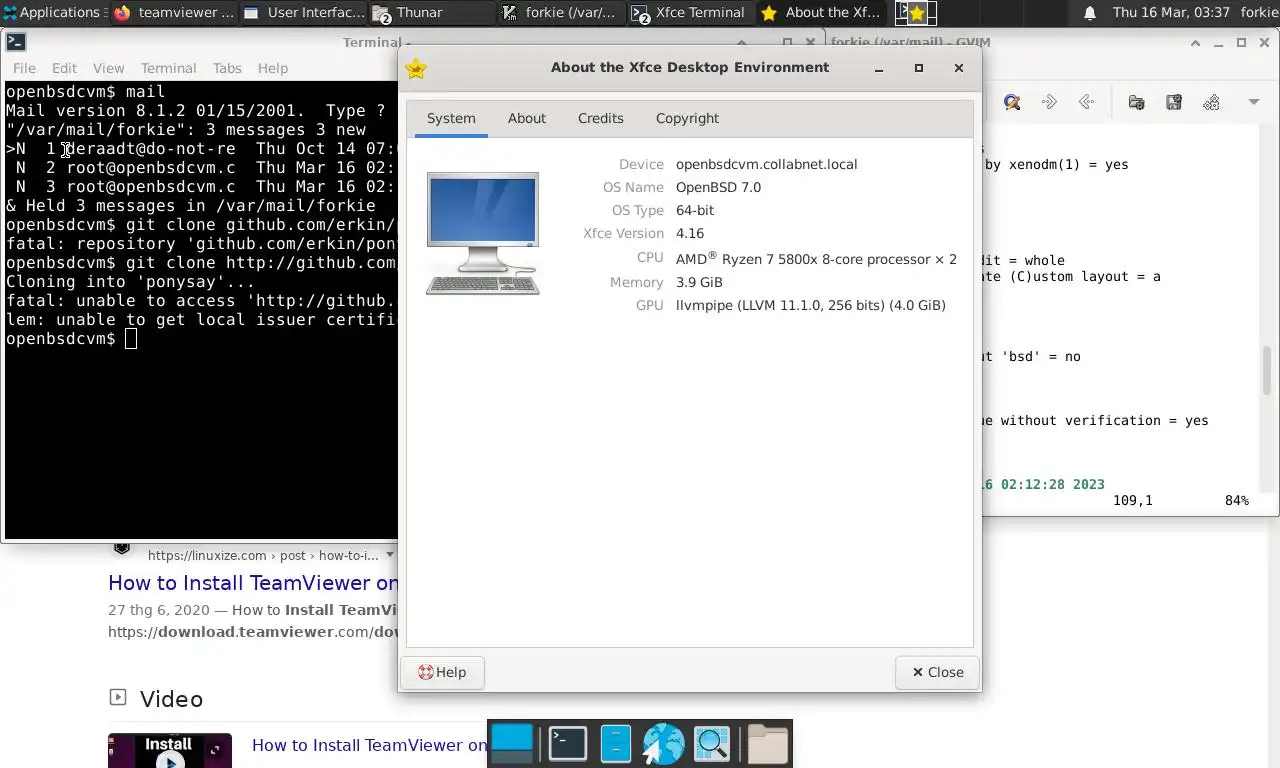The height and width of the screenshot is (768, 1280).
Task: Launch File Manager cabinet icon in dock
Action: 617,744
